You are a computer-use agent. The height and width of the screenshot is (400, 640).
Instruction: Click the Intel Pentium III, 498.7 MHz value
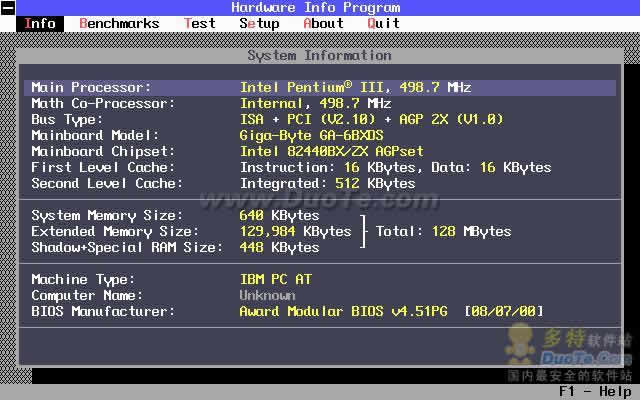(356, 87)
